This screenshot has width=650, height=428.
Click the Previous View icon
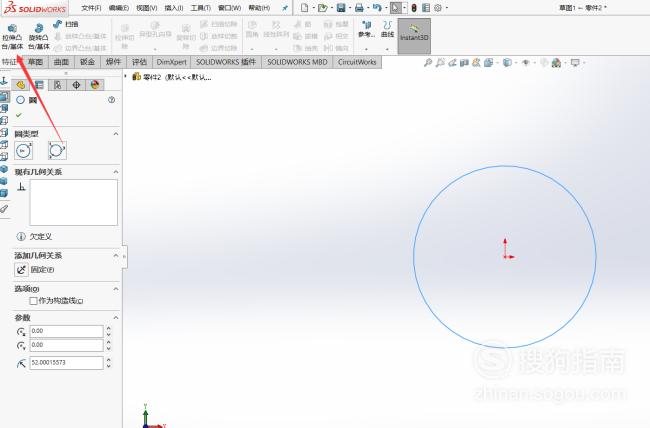point(452,63)
